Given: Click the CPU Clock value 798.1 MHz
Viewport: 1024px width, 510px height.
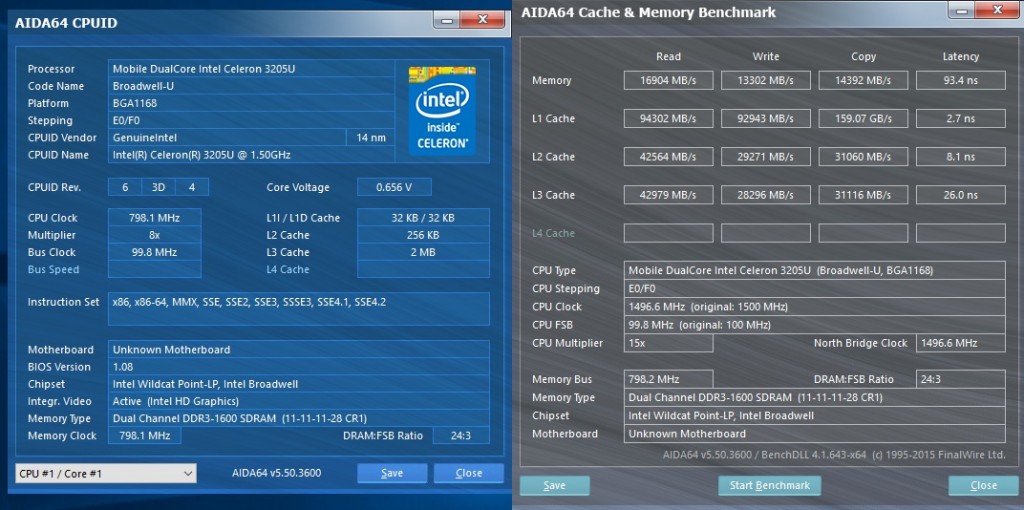Looking at the screenshot, I should point(154,217).
